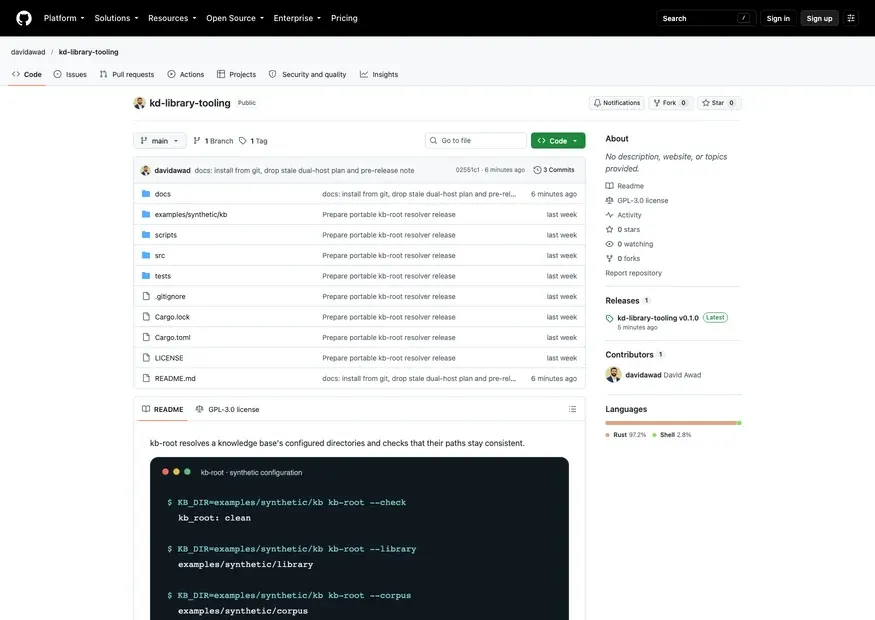Open GPL-3.0 license link in About

[x=637, y=200]
